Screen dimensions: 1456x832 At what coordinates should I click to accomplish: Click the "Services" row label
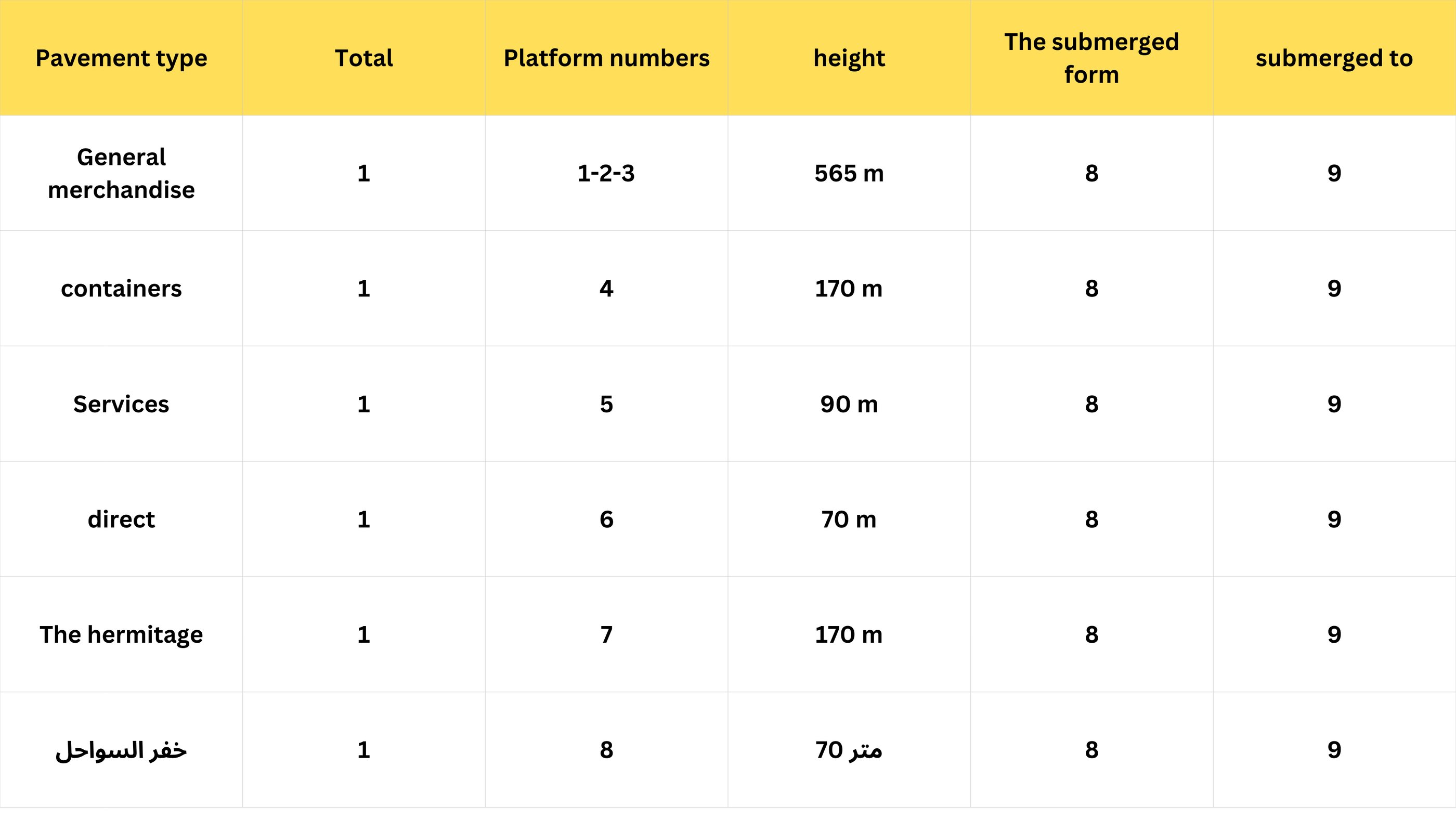(121, 404)
